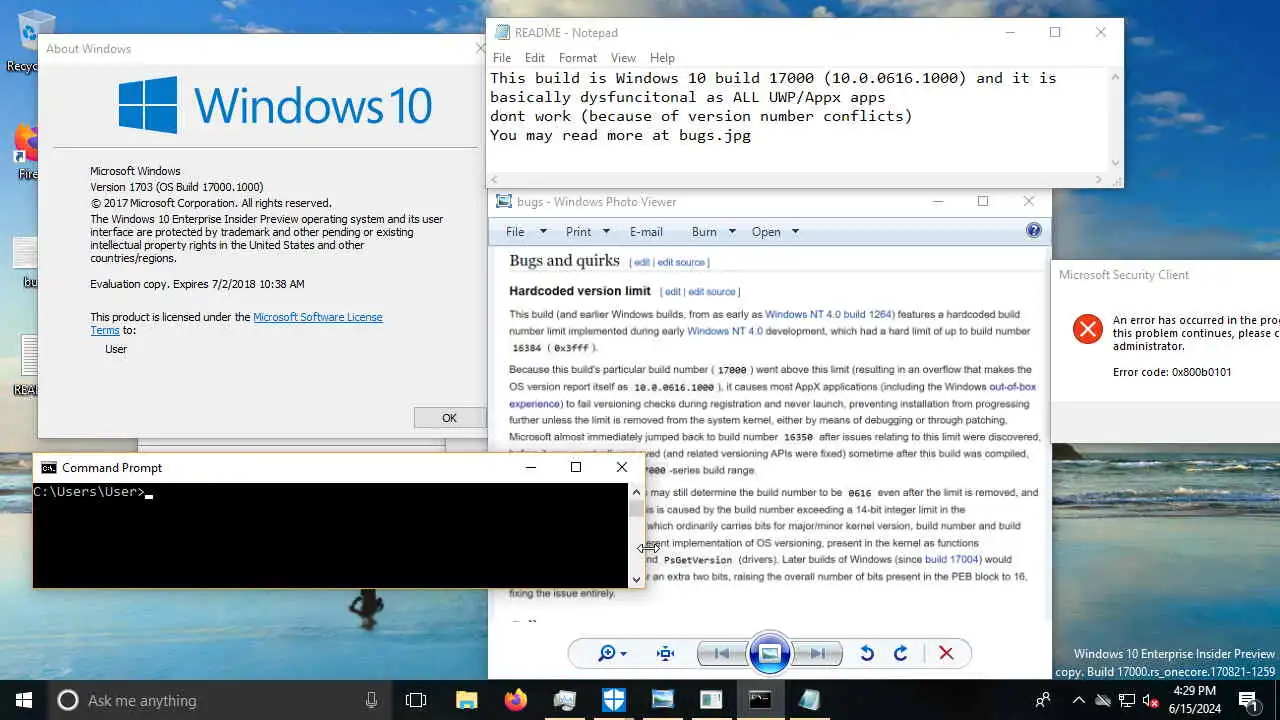
Task: Open Task View on the taskbar
Action: [416, 700]
